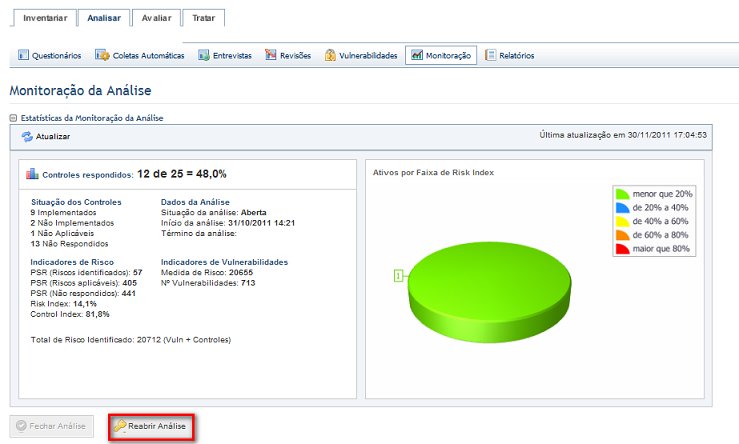This screenshot has width=739, height=444.
Task: Click the key icon on Reabrir Análise
Action: point(120,426)
